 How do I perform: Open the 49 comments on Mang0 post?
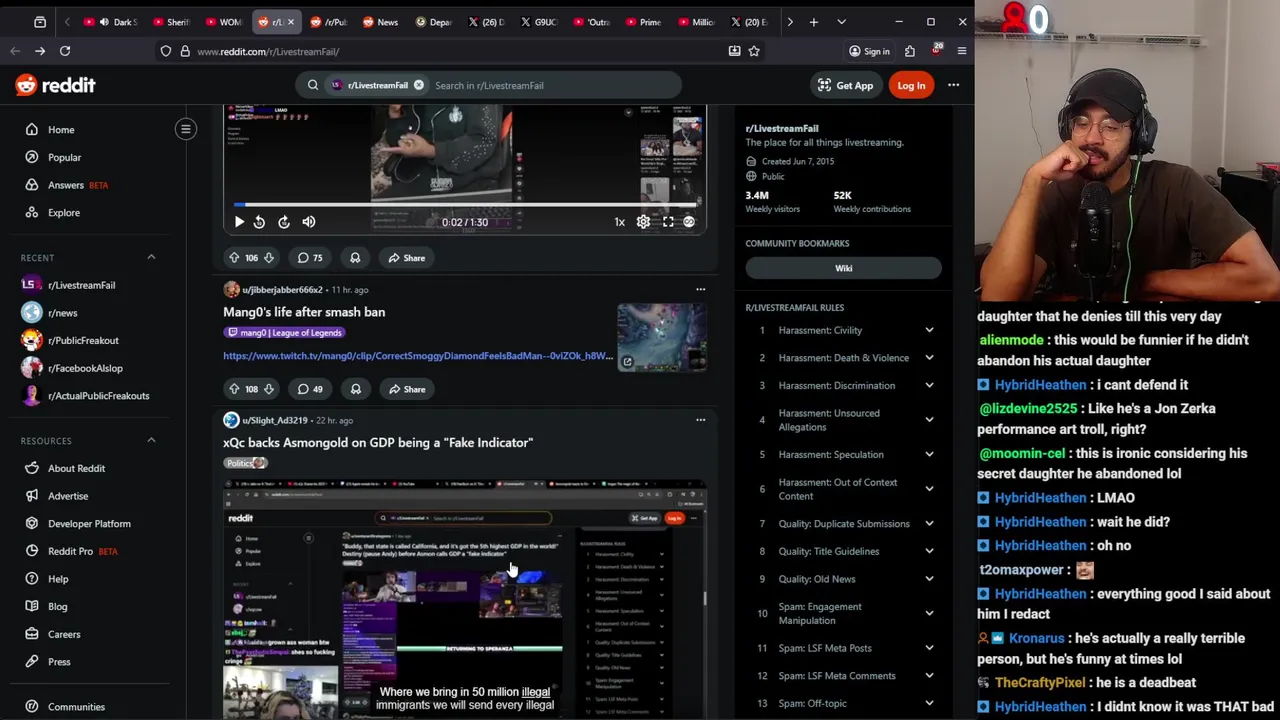[310, 389]
